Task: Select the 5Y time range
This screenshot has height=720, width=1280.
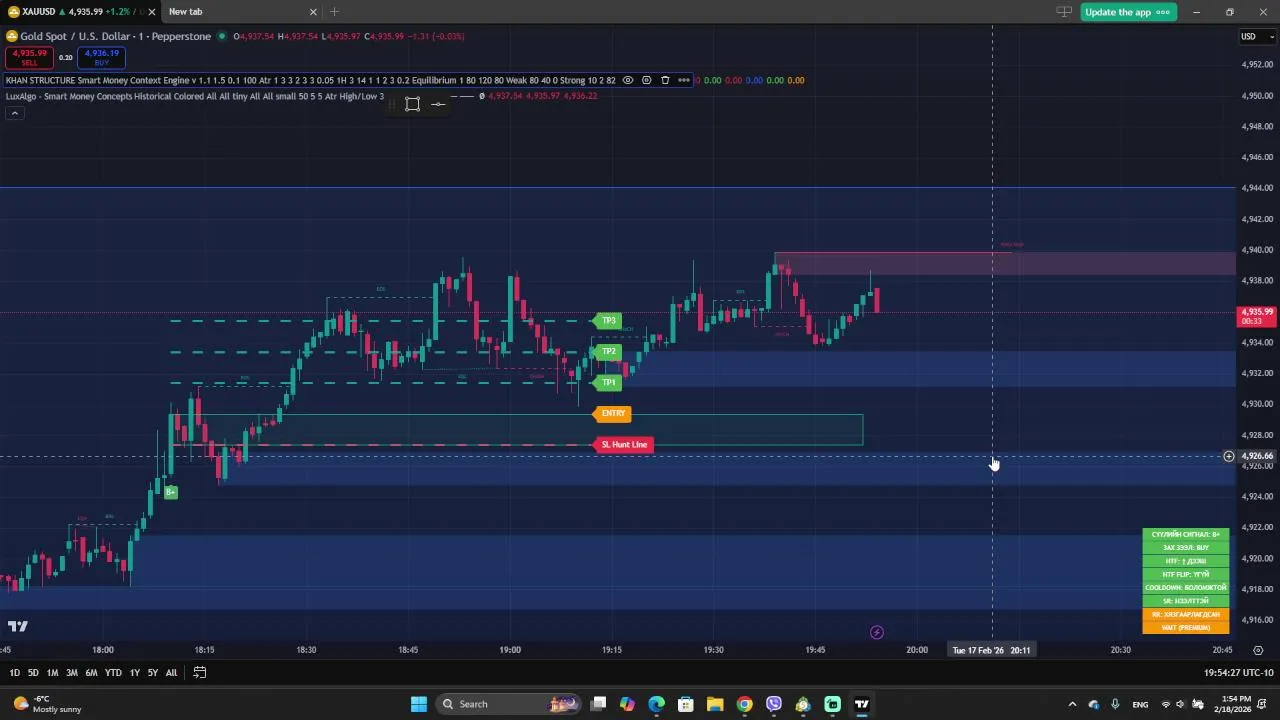Action: [153, 673]
